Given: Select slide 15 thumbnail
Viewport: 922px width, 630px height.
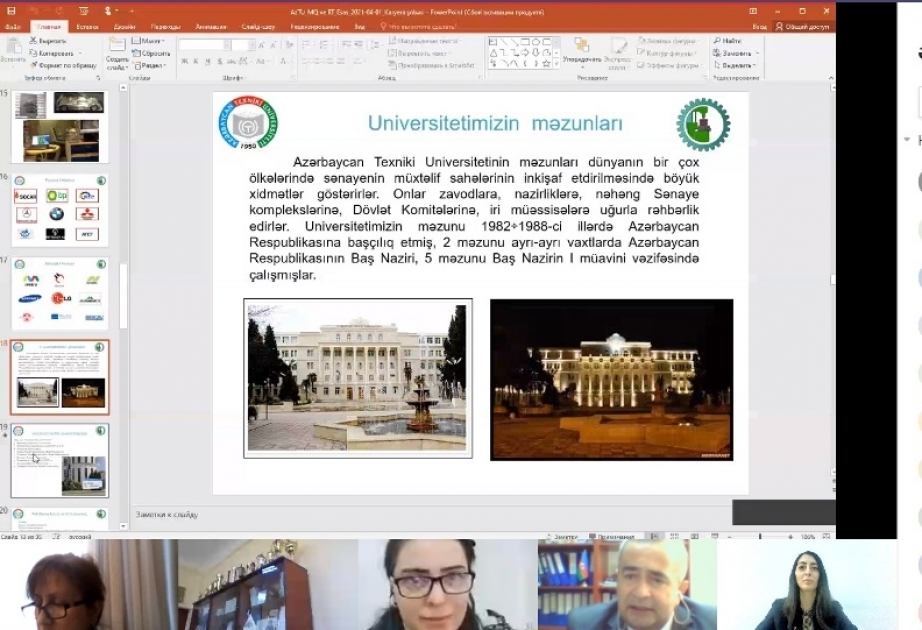Looking at the screenshot, I should point(60,127).
